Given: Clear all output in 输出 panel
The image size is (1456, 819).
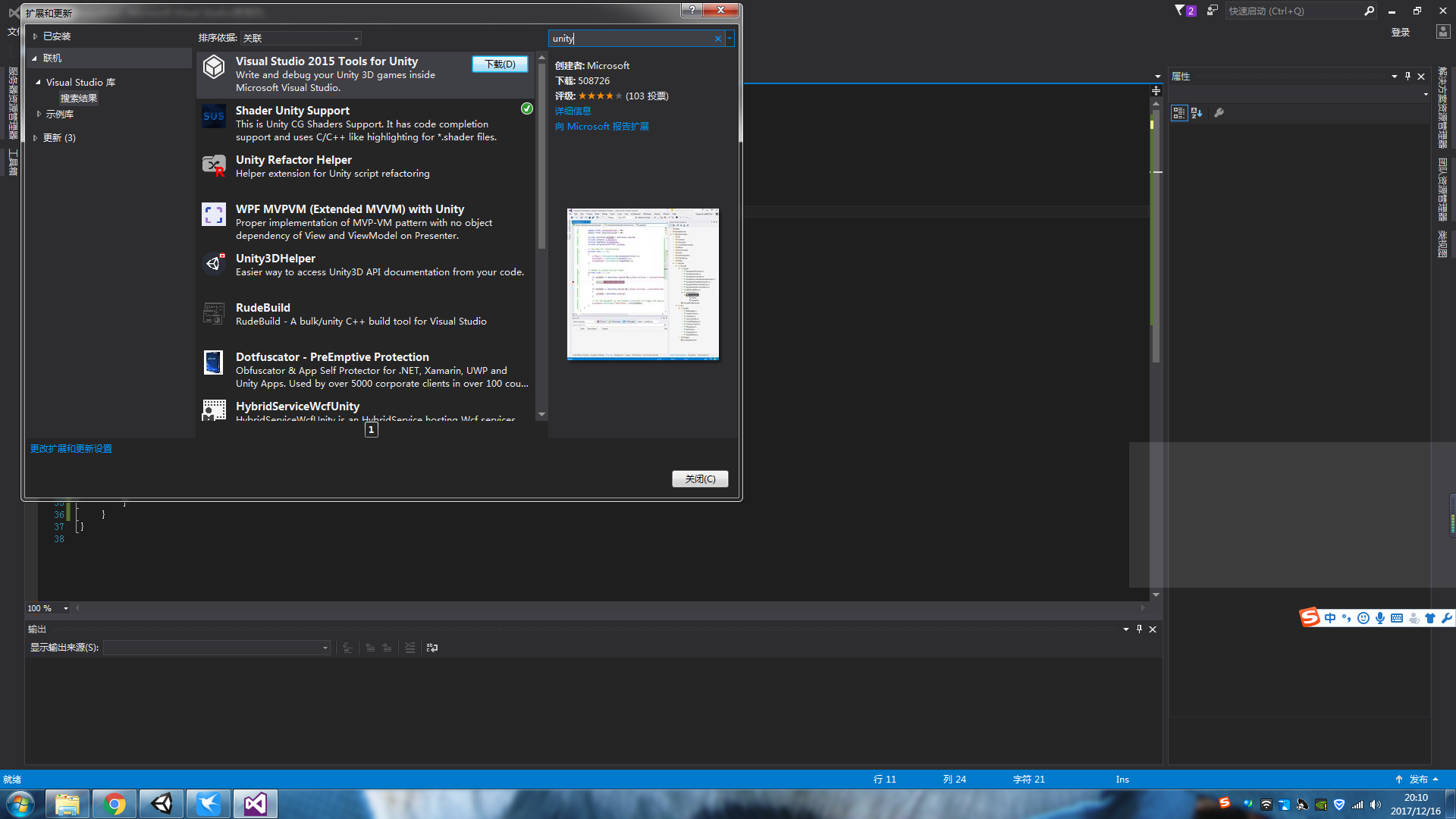Looking at the screenshot, I should pyautogui.click(x=410, y=648).
